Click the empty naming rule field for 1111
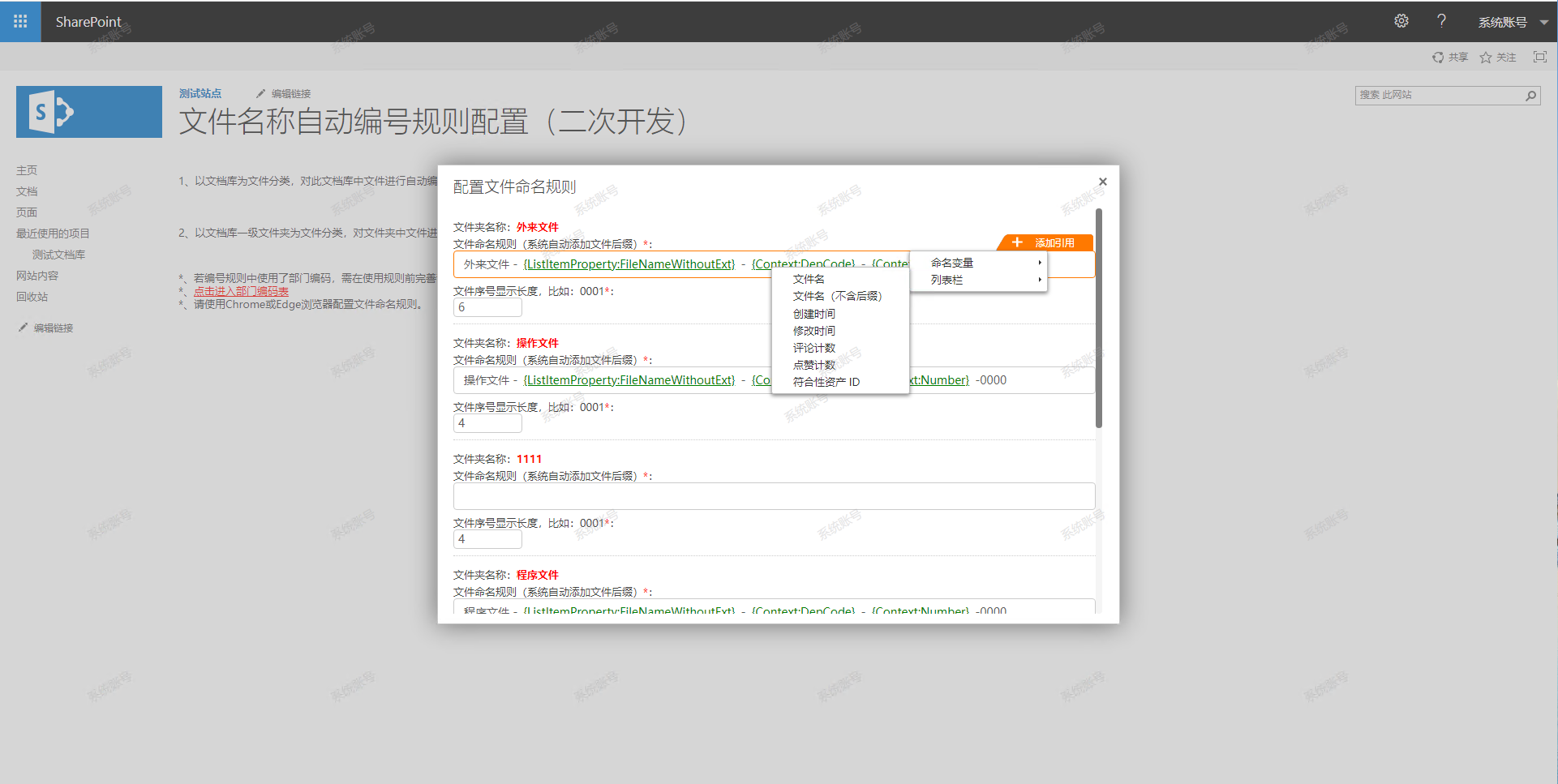This screenshot has width=1558, height=784. [x=773, y=496]
